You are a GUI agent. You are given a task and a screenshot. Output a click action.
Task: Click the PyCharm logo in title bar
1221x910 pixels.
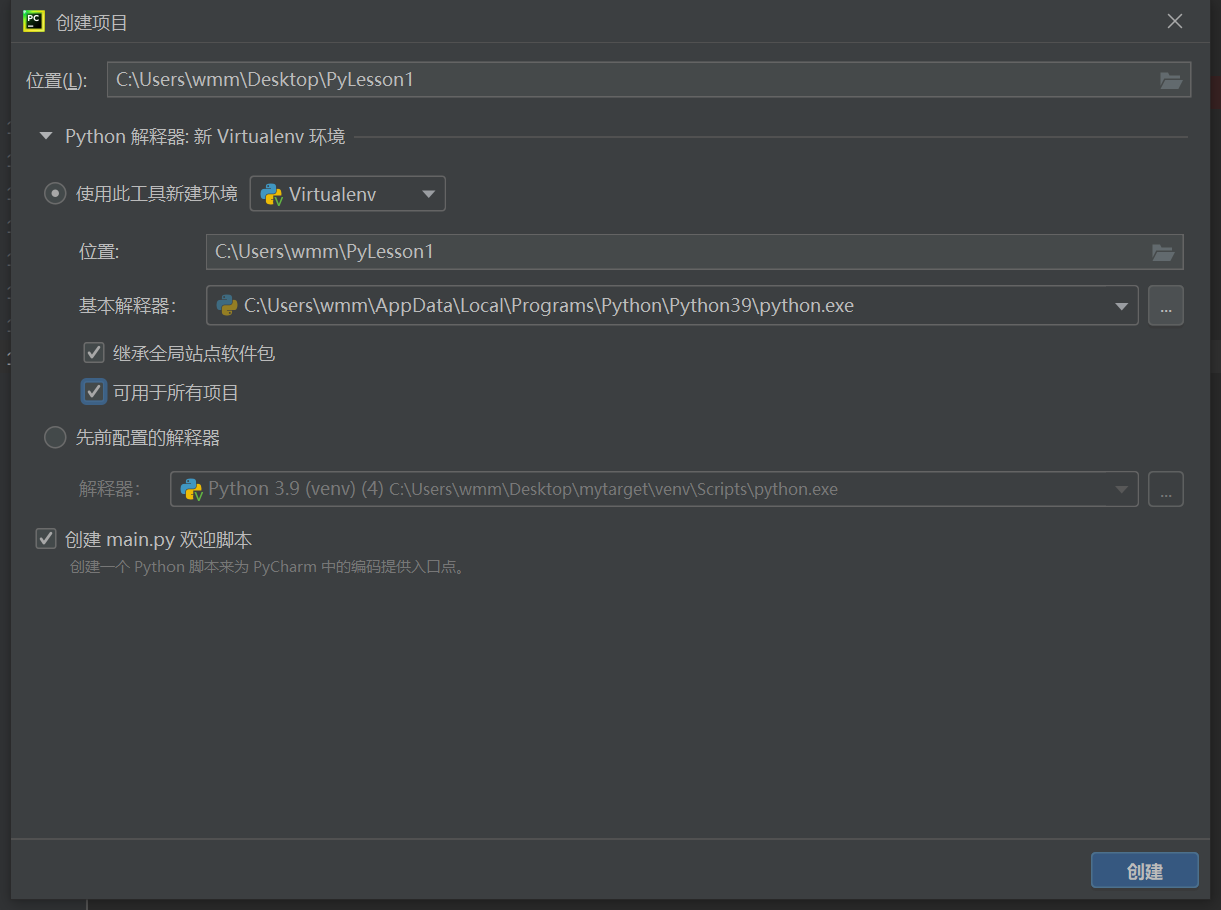[x=34, y=21]
